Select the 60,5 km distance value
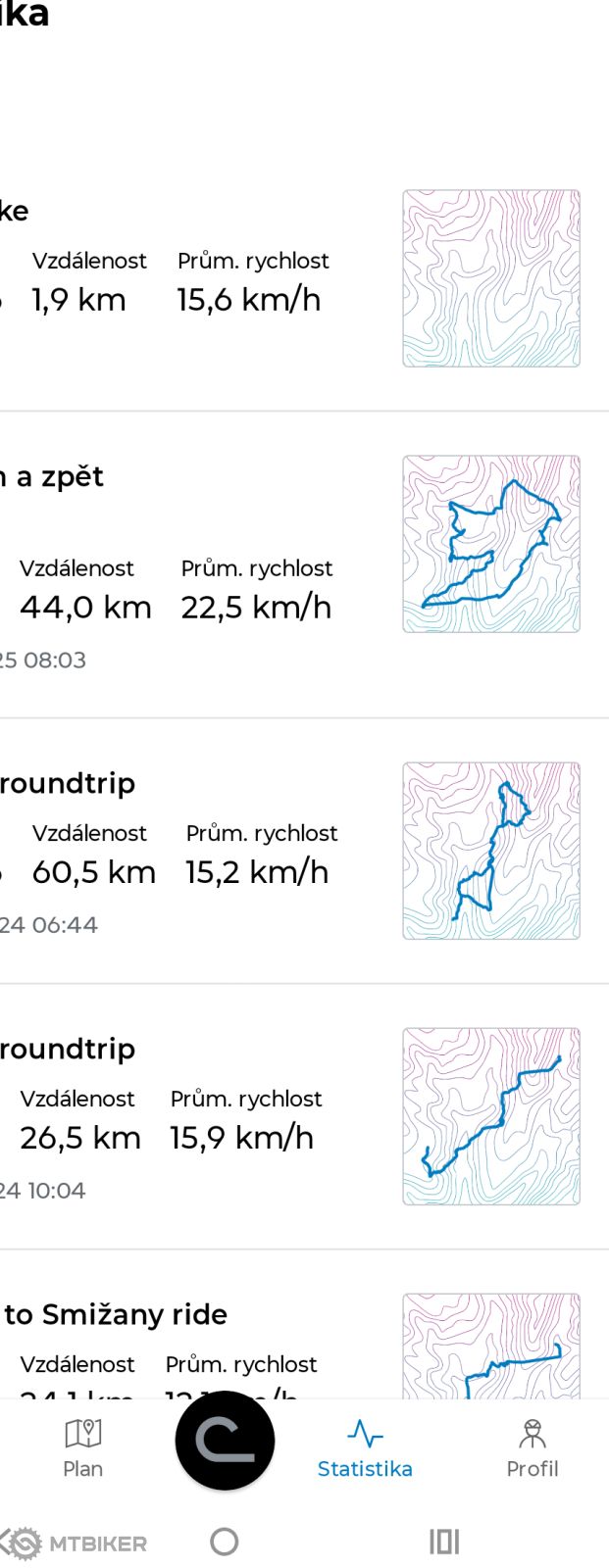The image size is (609, 1568). (93, 872)
